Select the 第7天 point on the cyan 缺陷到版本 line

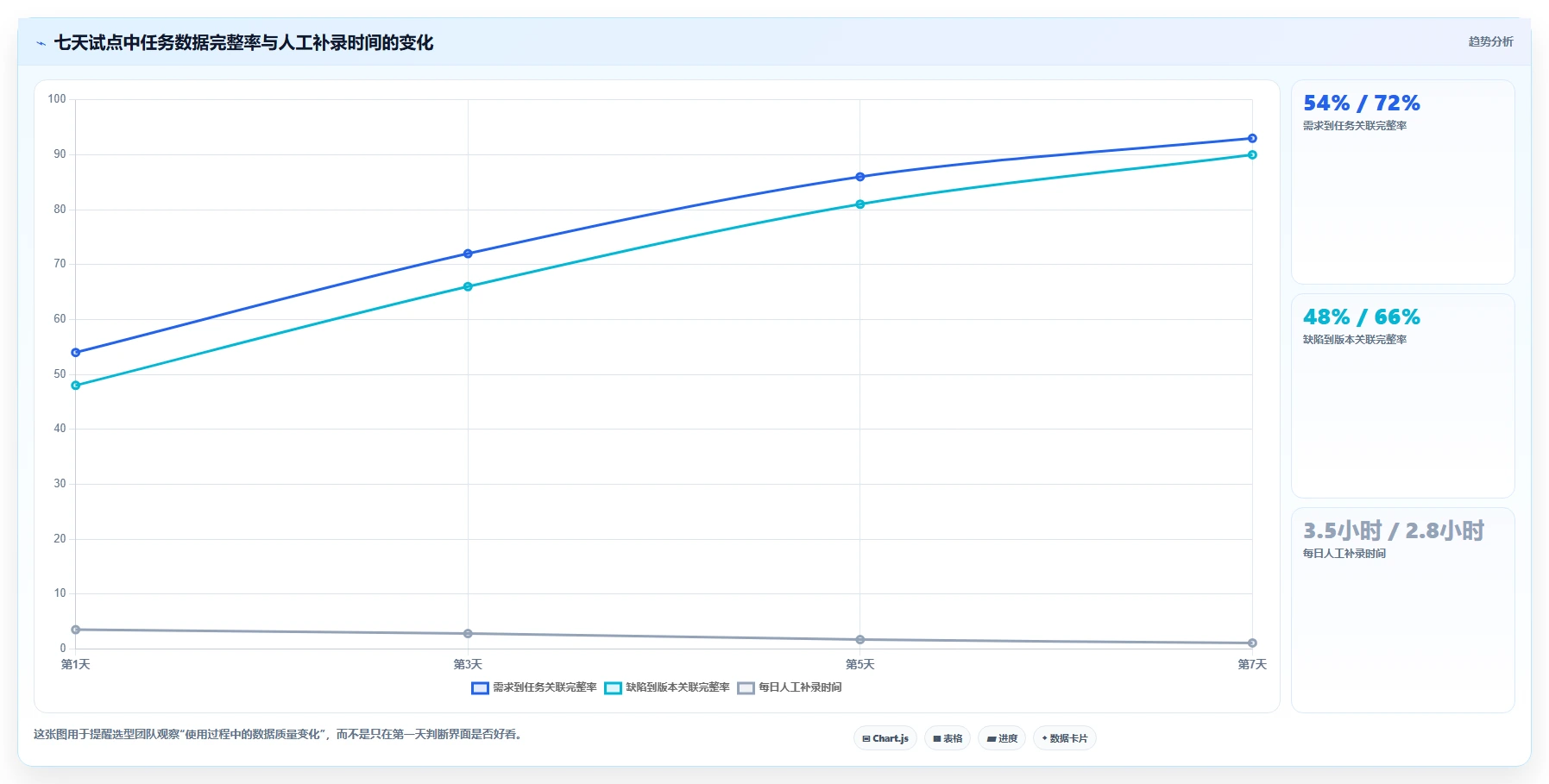point(1252,155)
